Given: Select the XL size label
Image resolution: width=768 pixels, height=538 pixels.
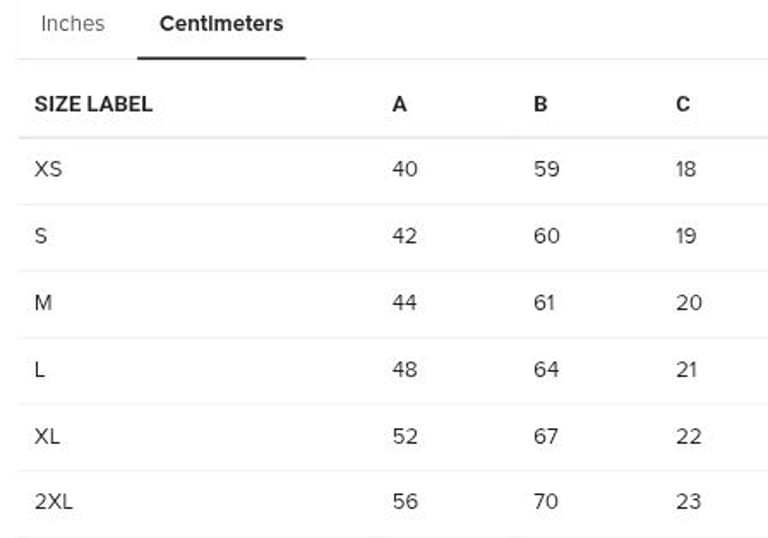Looking at the screenshot, I should [x=48, y=437].
